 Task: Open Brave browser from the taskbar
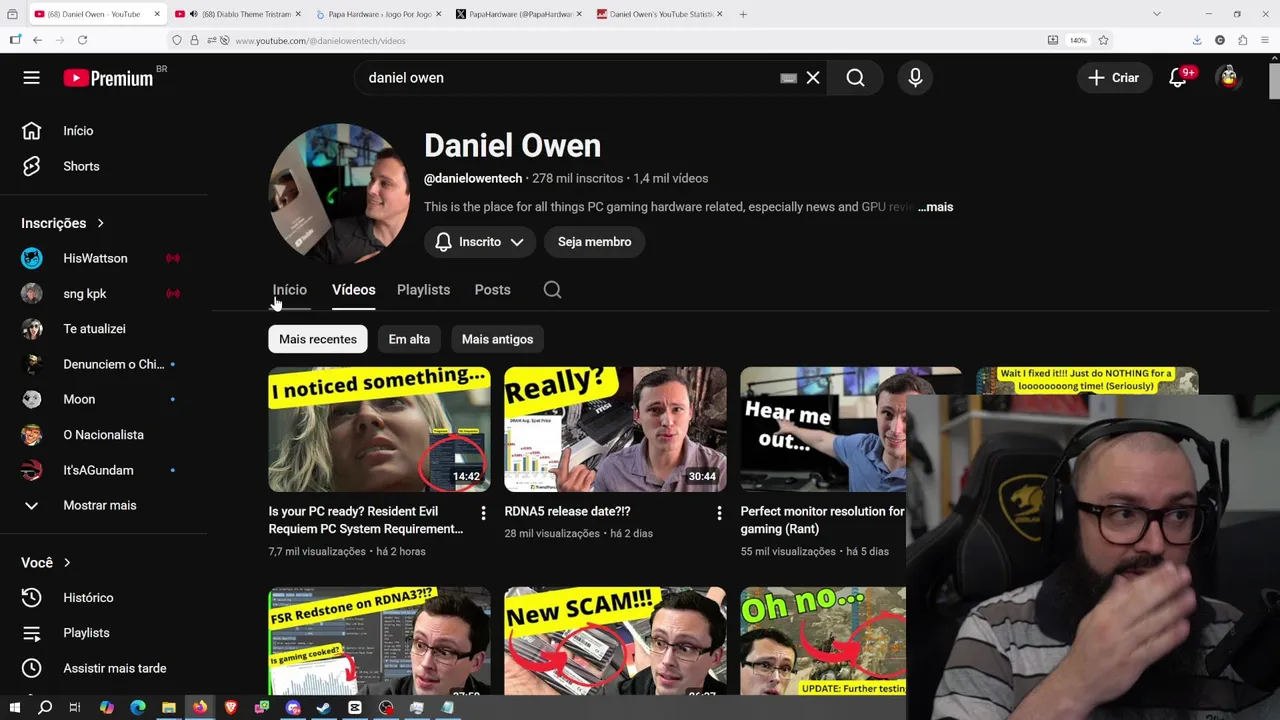(x=231, y=708)
